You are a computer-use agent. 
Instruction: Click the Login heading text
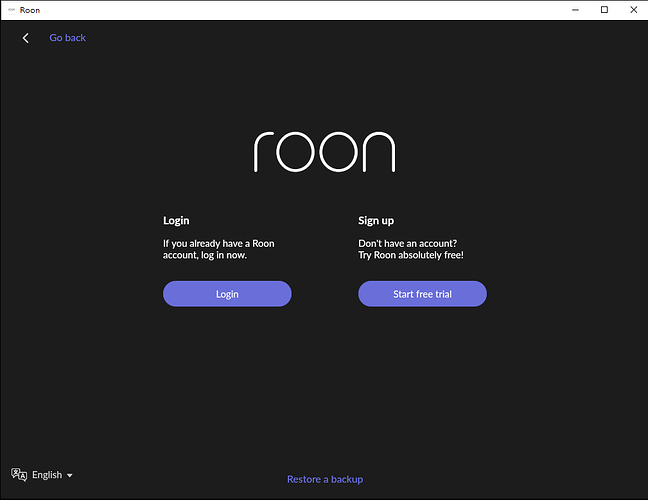[176, 221]
